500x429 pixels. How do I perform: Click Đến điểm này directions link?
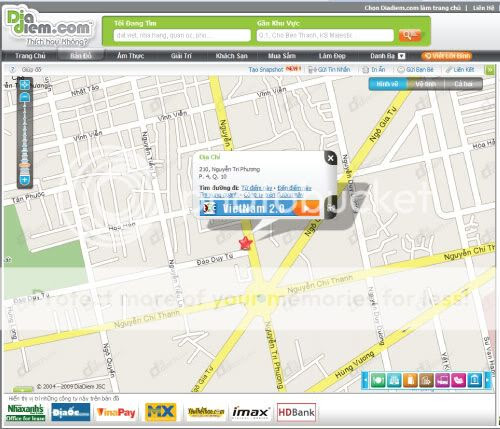pyautogui.click(x=294, y=188)
